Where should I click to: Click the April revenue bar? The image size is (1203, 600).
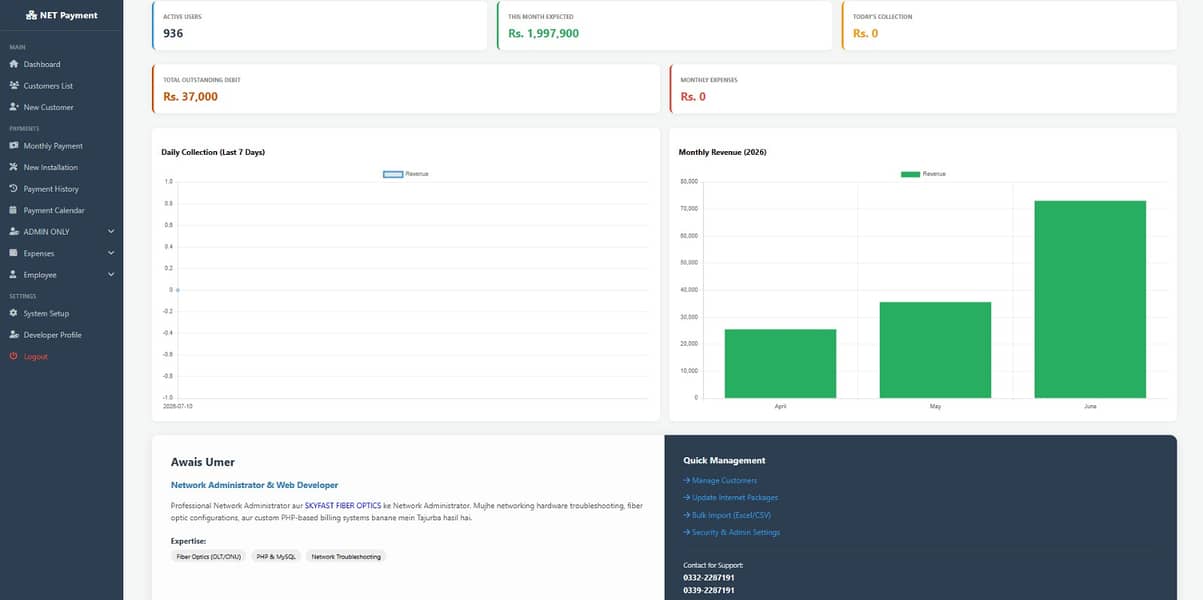point(780,363)
